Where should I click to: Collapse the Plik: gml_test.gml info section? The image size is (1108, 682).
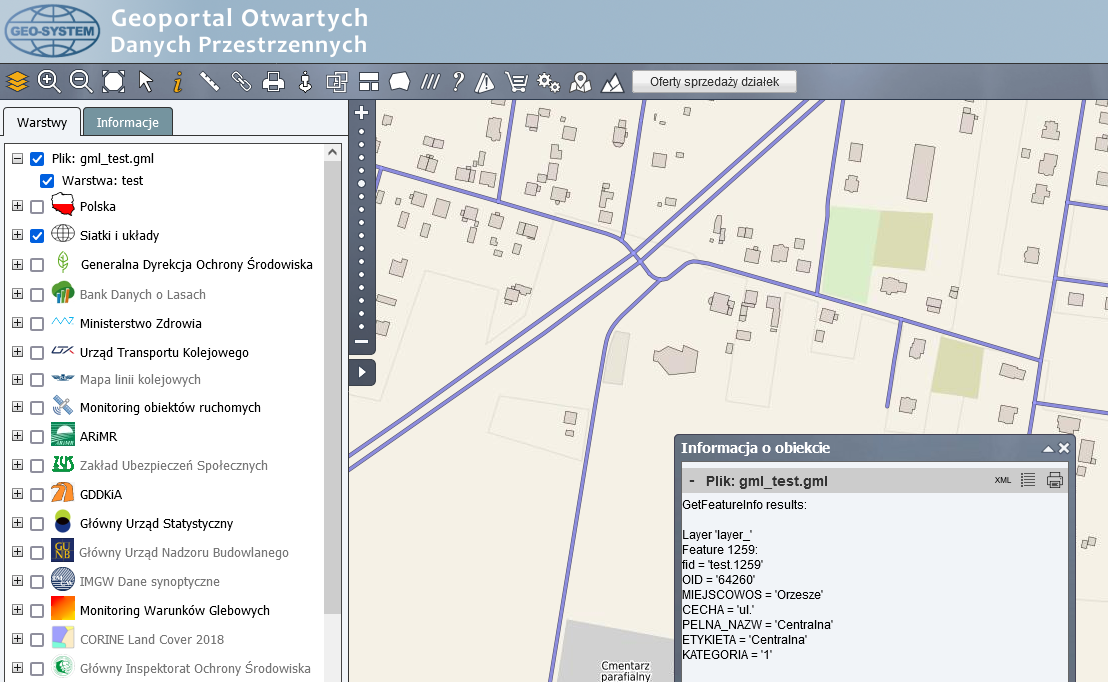692,481
